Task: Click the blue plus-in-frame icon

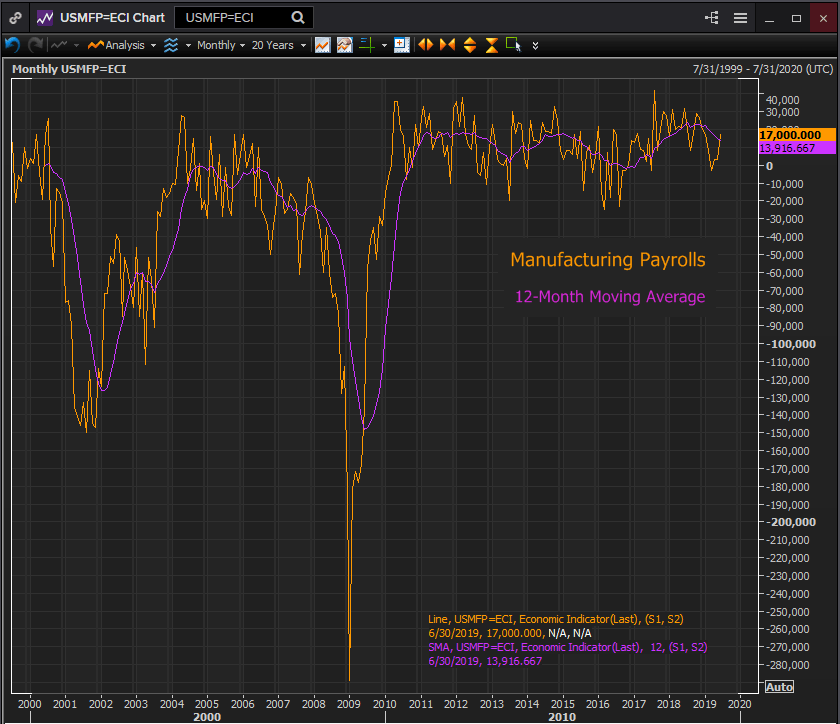Action: (401, 45)
